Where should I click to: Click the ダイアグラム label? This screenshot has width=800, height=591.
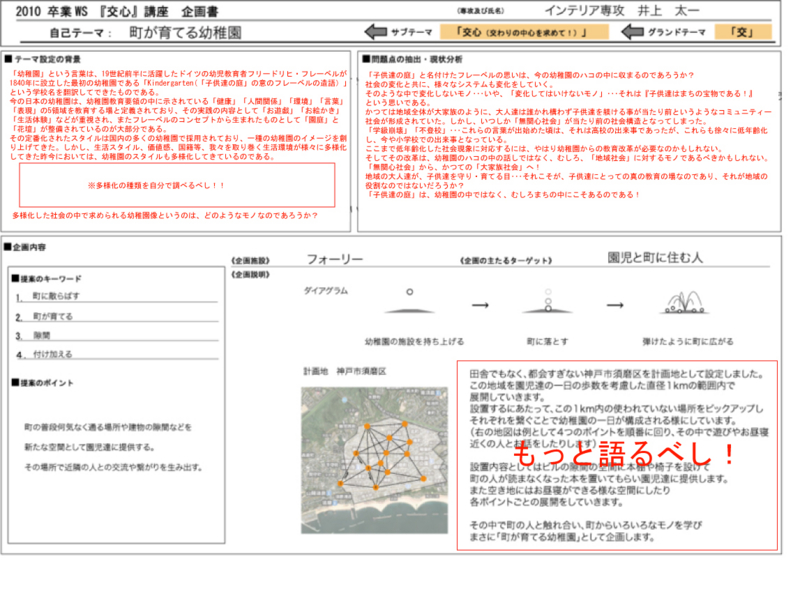tap(326, 291)
